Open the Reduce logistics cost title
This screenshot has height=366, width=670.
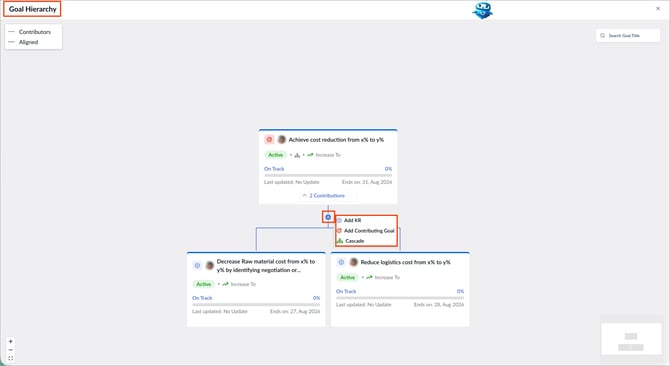pyautogui.click(x=406, y=262)
